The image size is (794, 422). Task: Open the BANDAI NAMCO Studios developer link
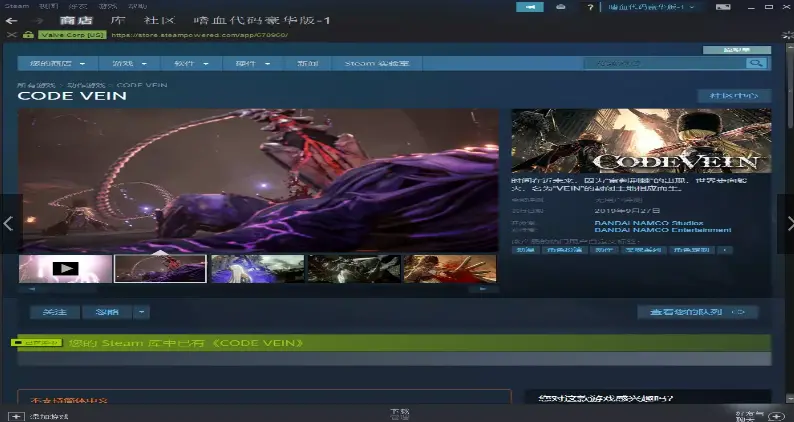[x=649, y=223]
